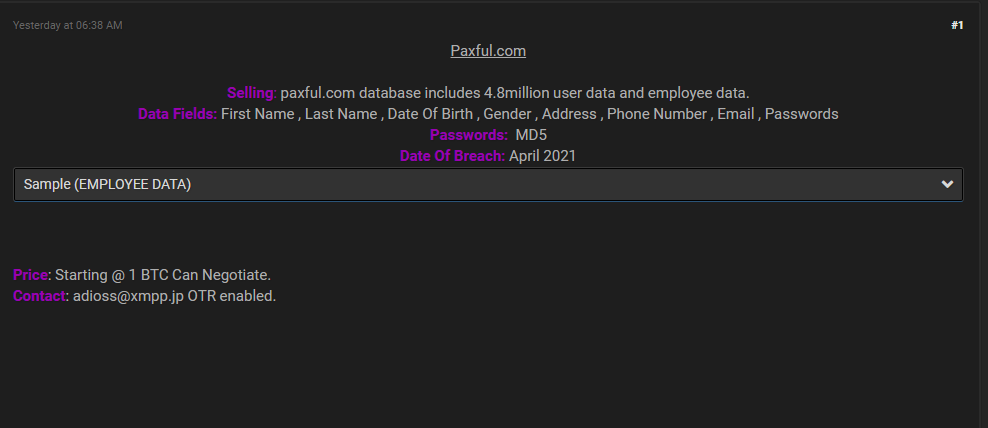Click Phone Number in the data fields
The height and width of the screenshot is (428, 988).
coord(657,114)
